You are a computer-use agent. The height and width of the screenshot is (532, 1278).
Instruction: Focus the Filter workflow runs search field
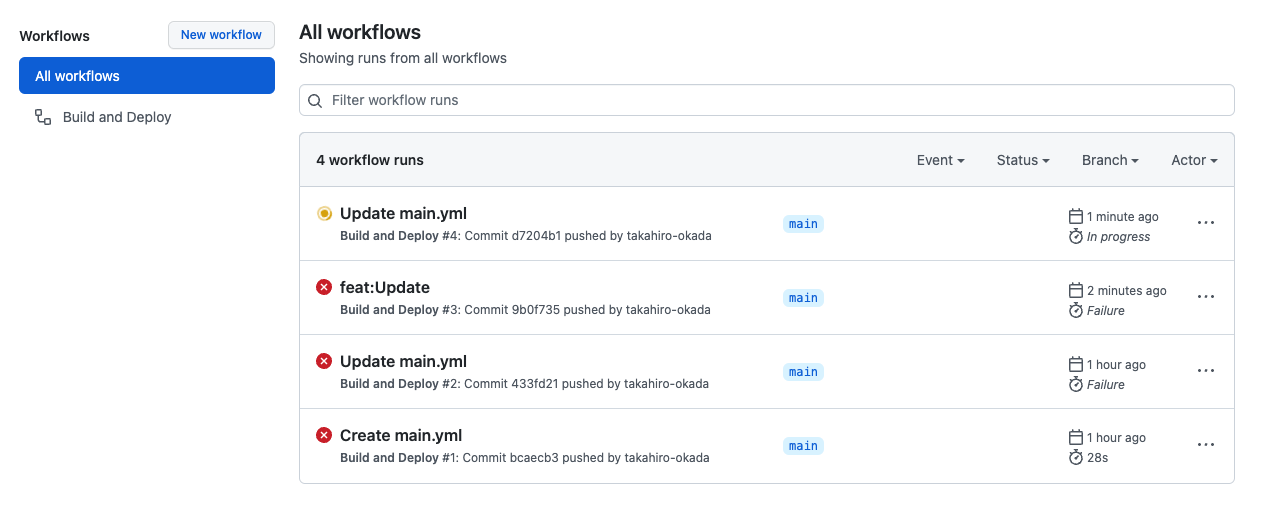coord(767,100)
